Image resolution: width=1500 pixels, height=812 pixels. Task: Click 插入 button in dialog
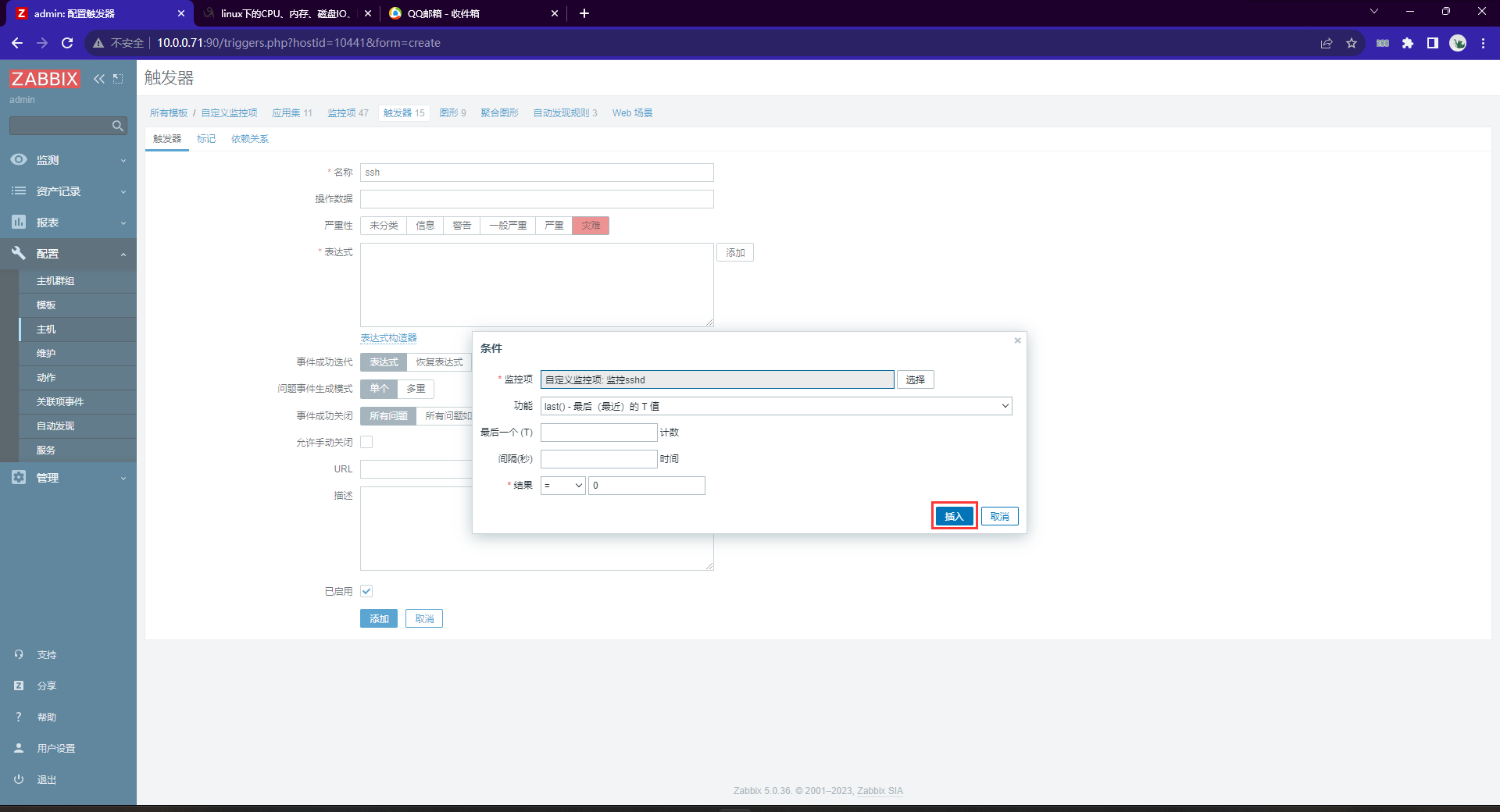tap(954, 517)
